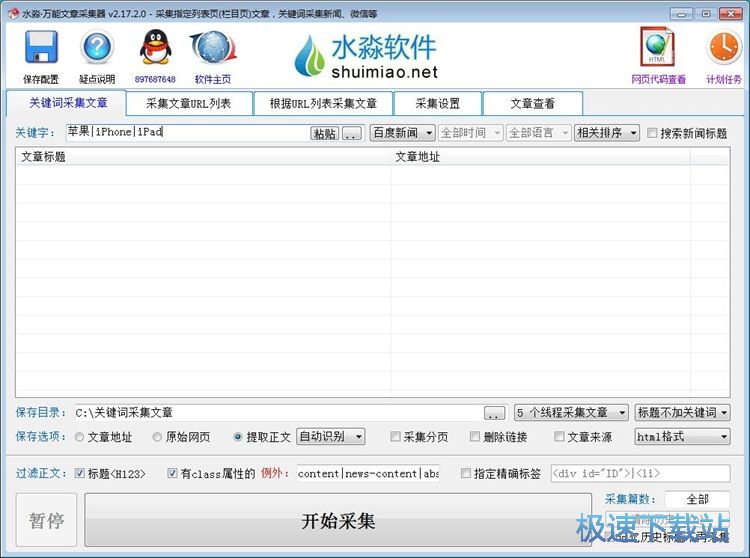The image size is (750, 558).
Task: Click the 网页代码查看 link text
Action: click(x=659, y=79)
